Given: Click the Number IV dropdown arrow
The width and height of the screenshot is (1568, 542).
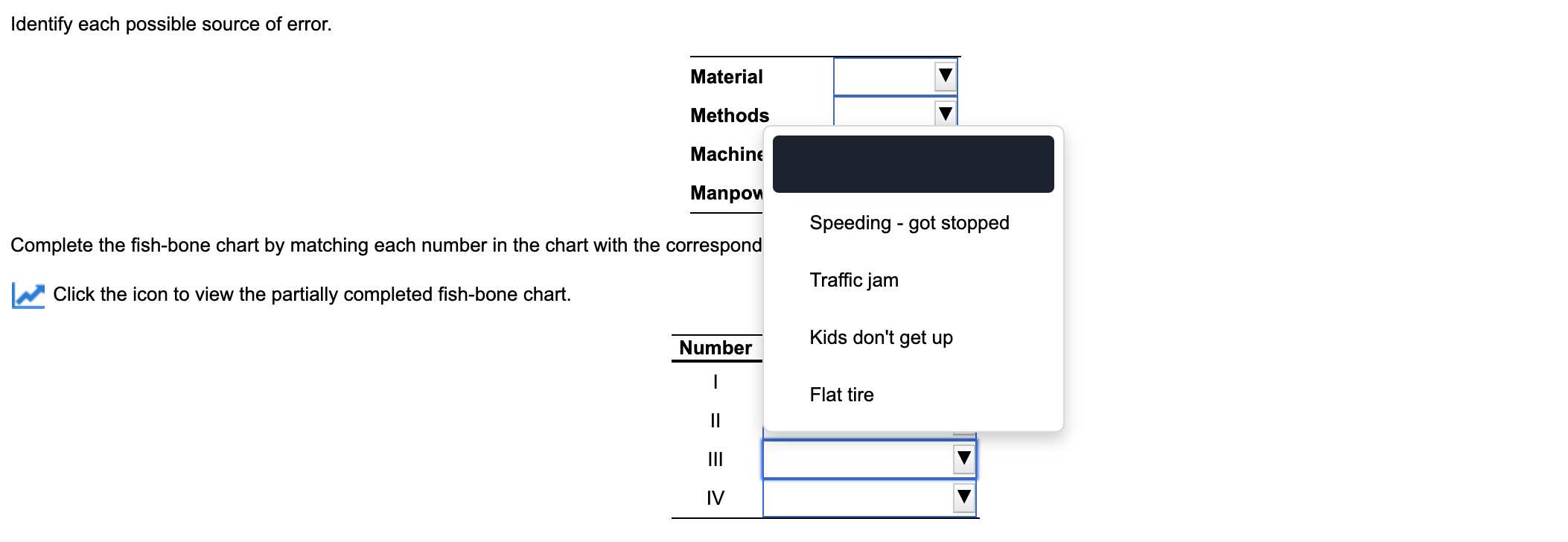Looking at the screenshot, I should coord(962,497).
